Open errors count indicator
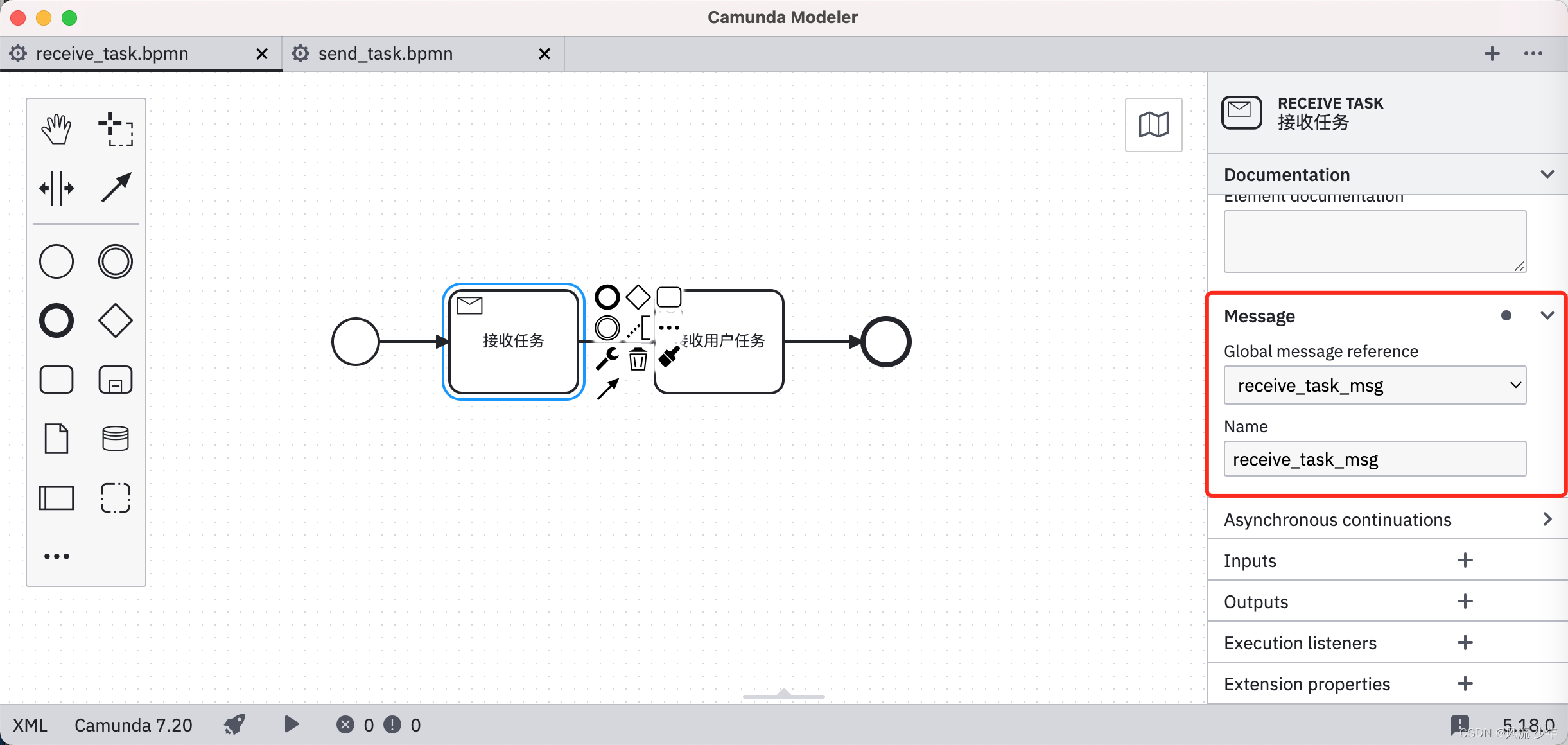 354,725
